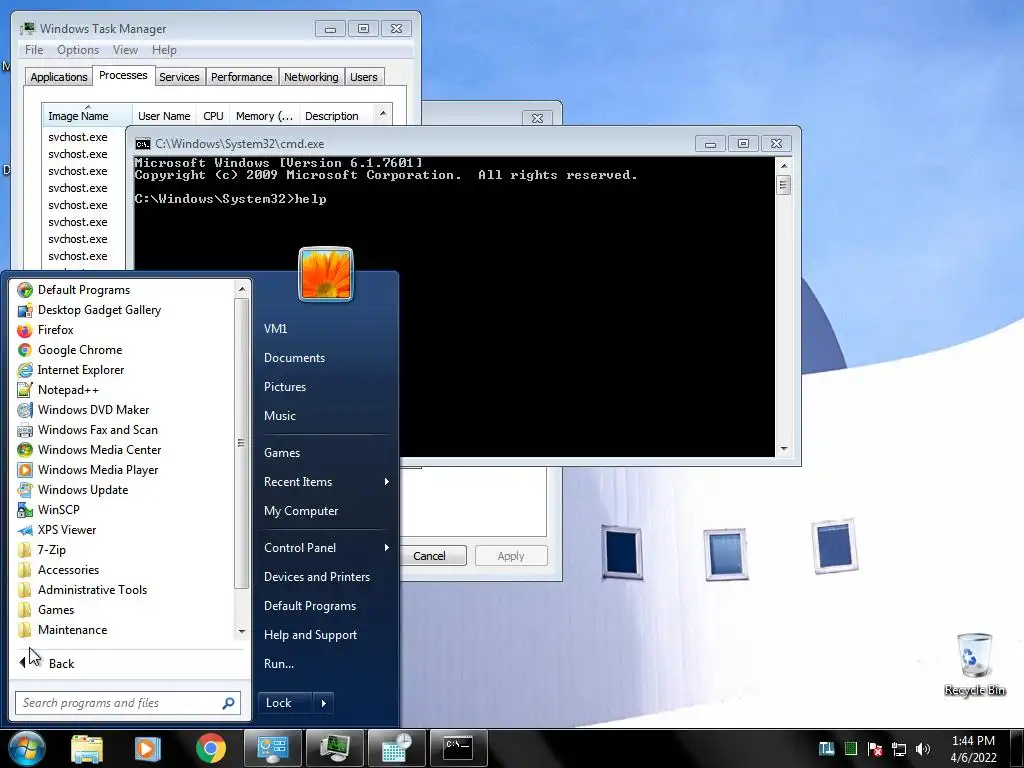
Task: Open the shutdown options arrow beside Lock
Action: tap(324, 703)
